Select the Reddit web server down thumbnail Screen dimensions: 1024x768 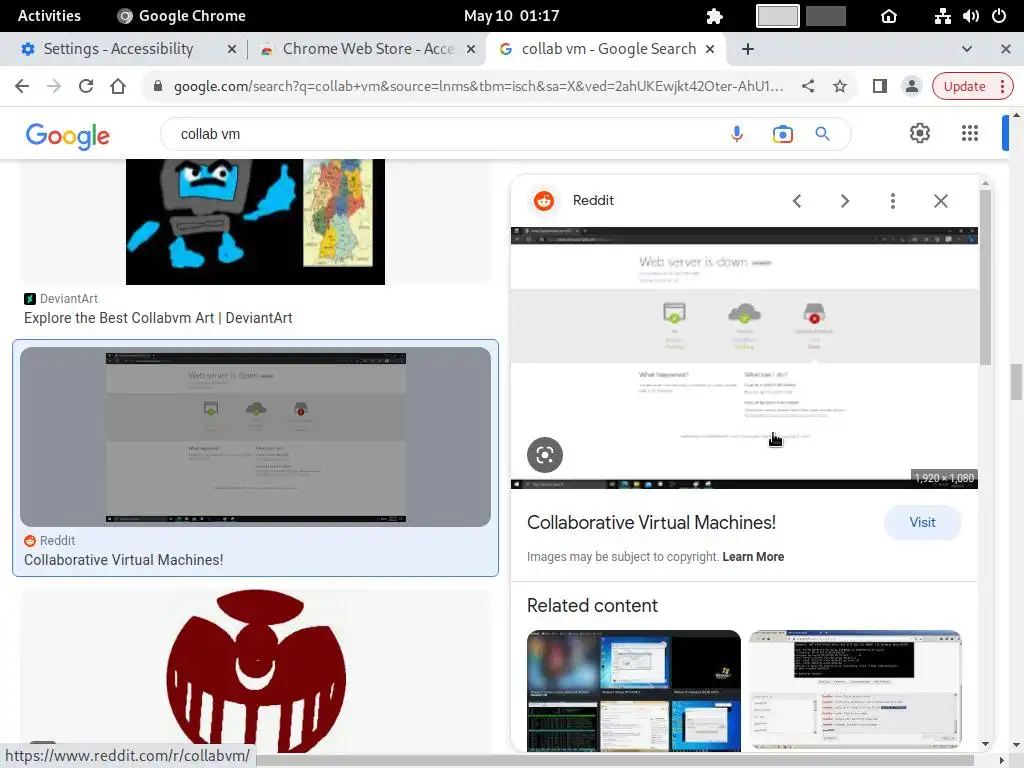click(x=255, y=437)
